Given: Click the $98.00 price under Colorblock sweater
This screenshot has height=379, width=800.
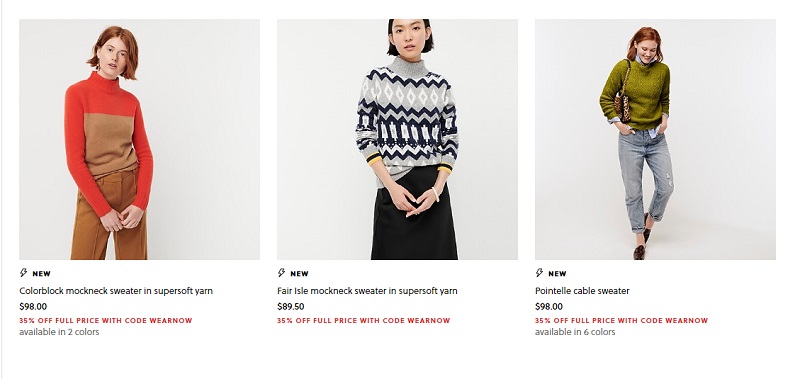Looking at the screenshot, I should 33,307.
